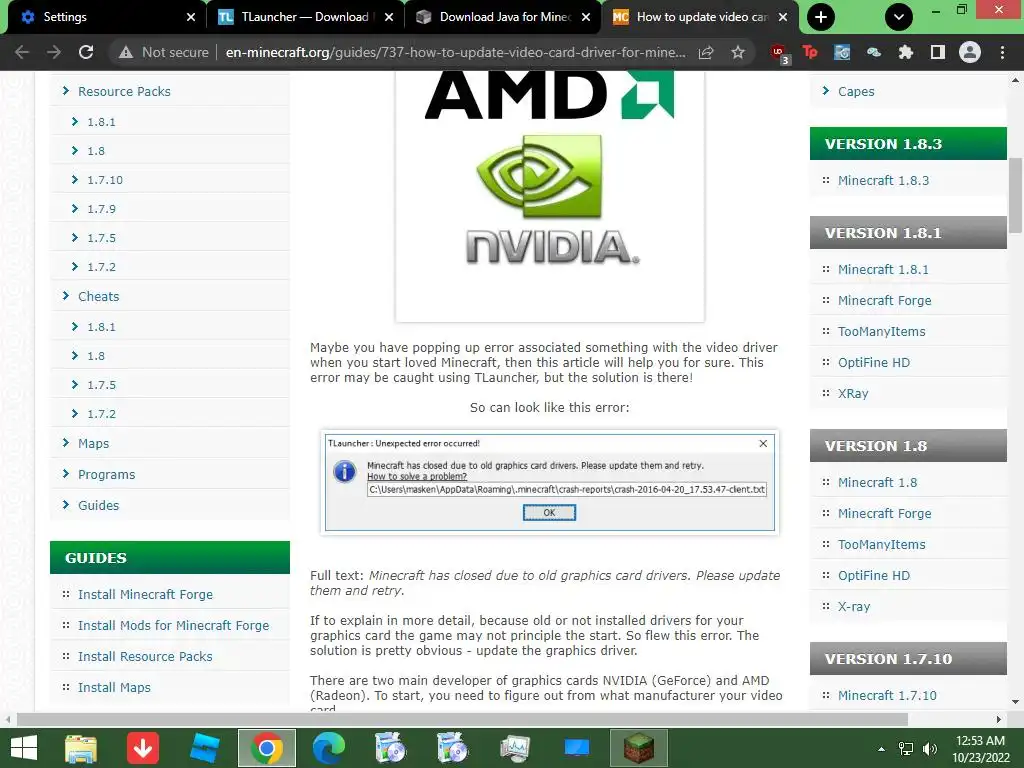Expand the Guides sidebar category

tap(99, 505)
